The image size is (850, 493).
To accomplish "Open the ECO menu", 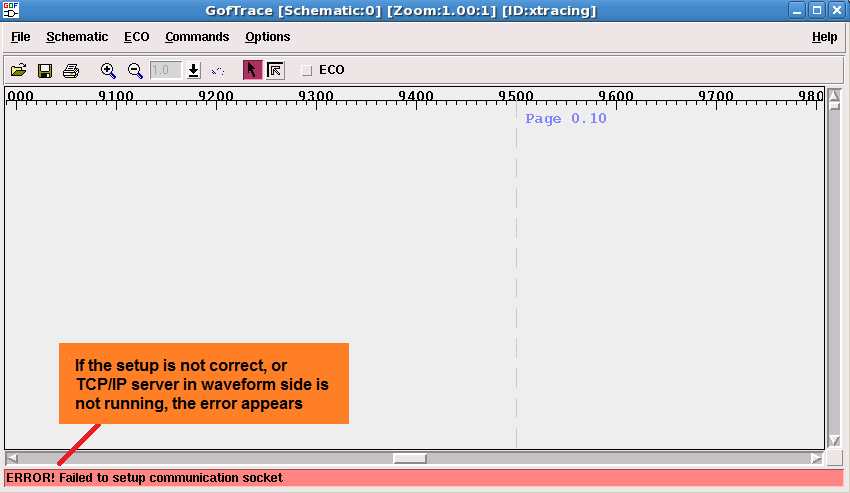I will point(137,37).
